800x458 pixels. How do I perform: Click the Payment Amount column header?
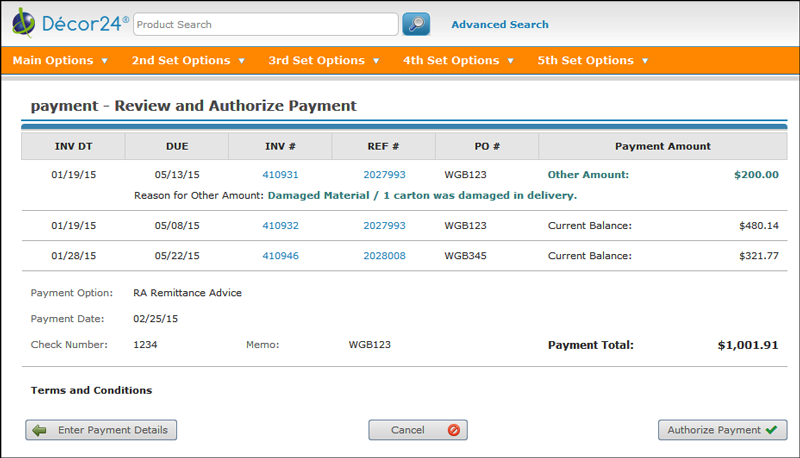pyautogui.click(x=662, y=146)
